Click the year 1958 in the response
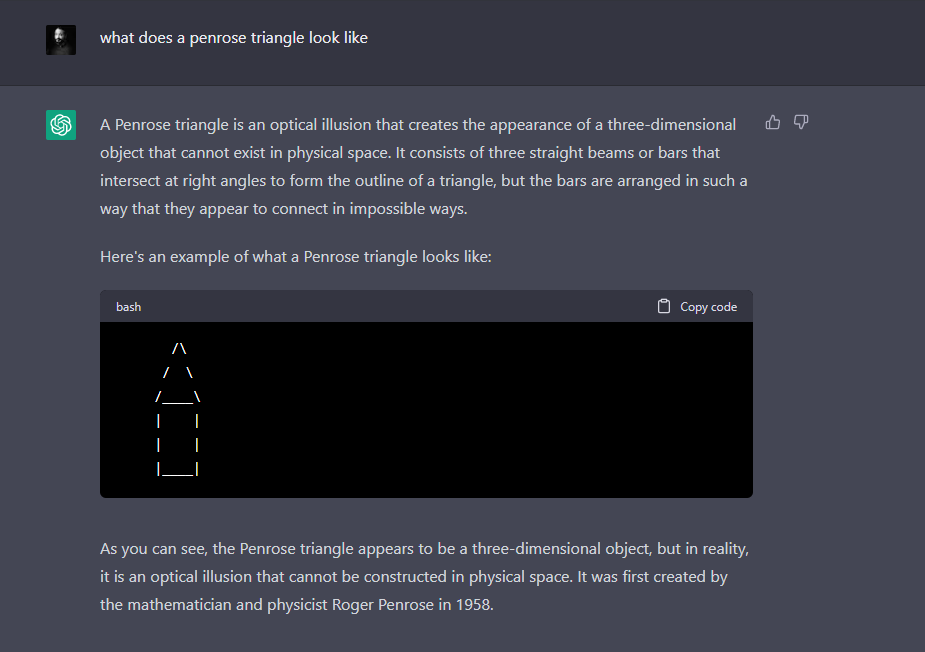The height and width of the screenshot is (652, 925). (x=473, y=605)
